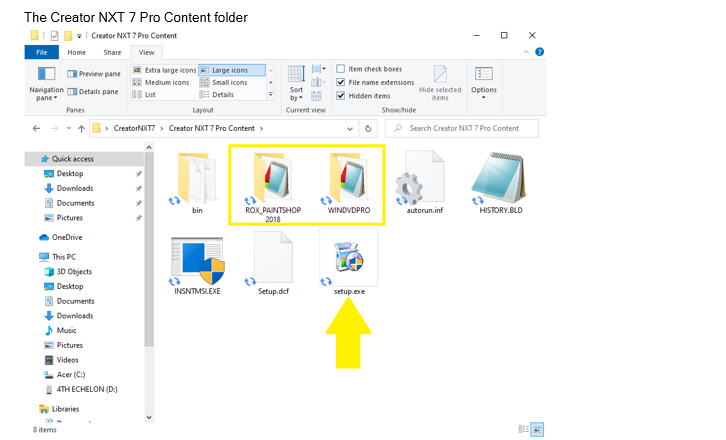
Task: Switch to the Home tab
Action: click(76, 52)
